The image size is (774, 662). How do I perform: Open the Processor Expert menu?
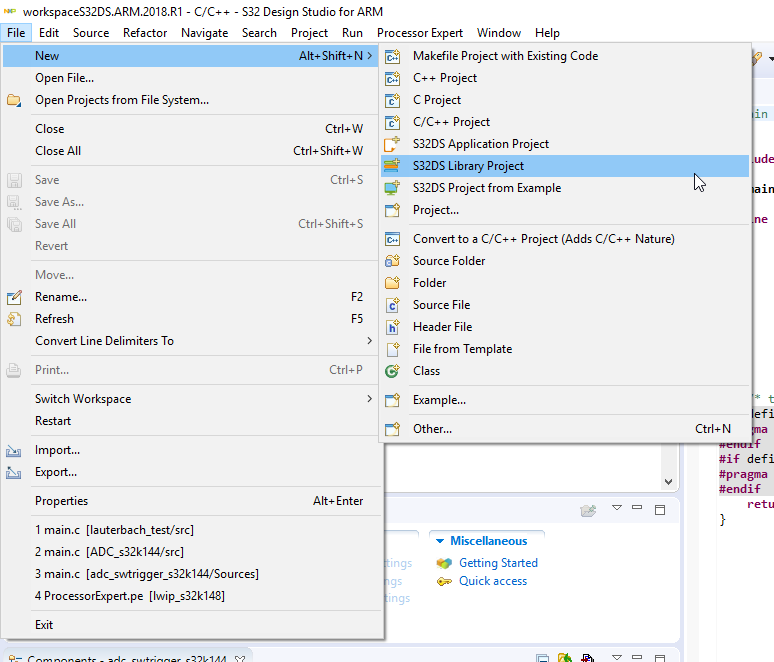pyautogui.click(x=420, y=33)
